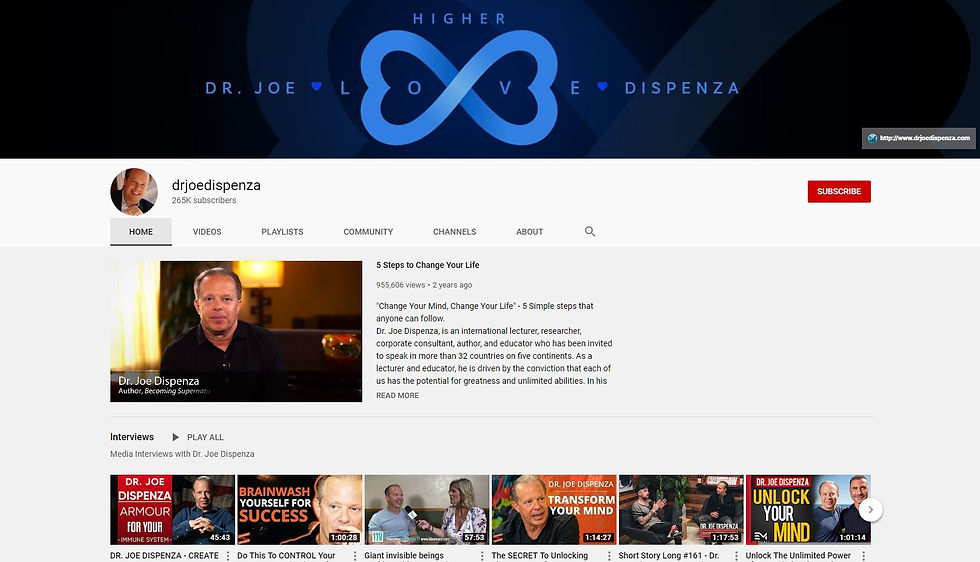The height and width of the screenshot is (562, 980).
Task: Open options menu for Create video
Action: [x=228, y=556]
